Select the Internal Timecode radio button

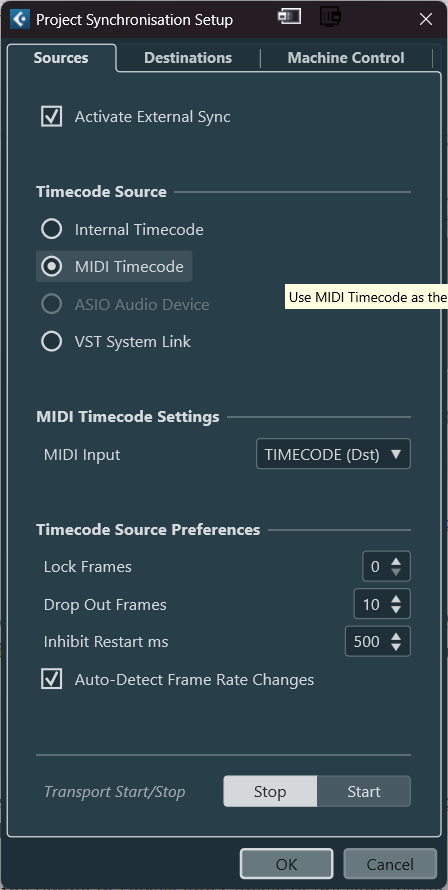[52, 229]
